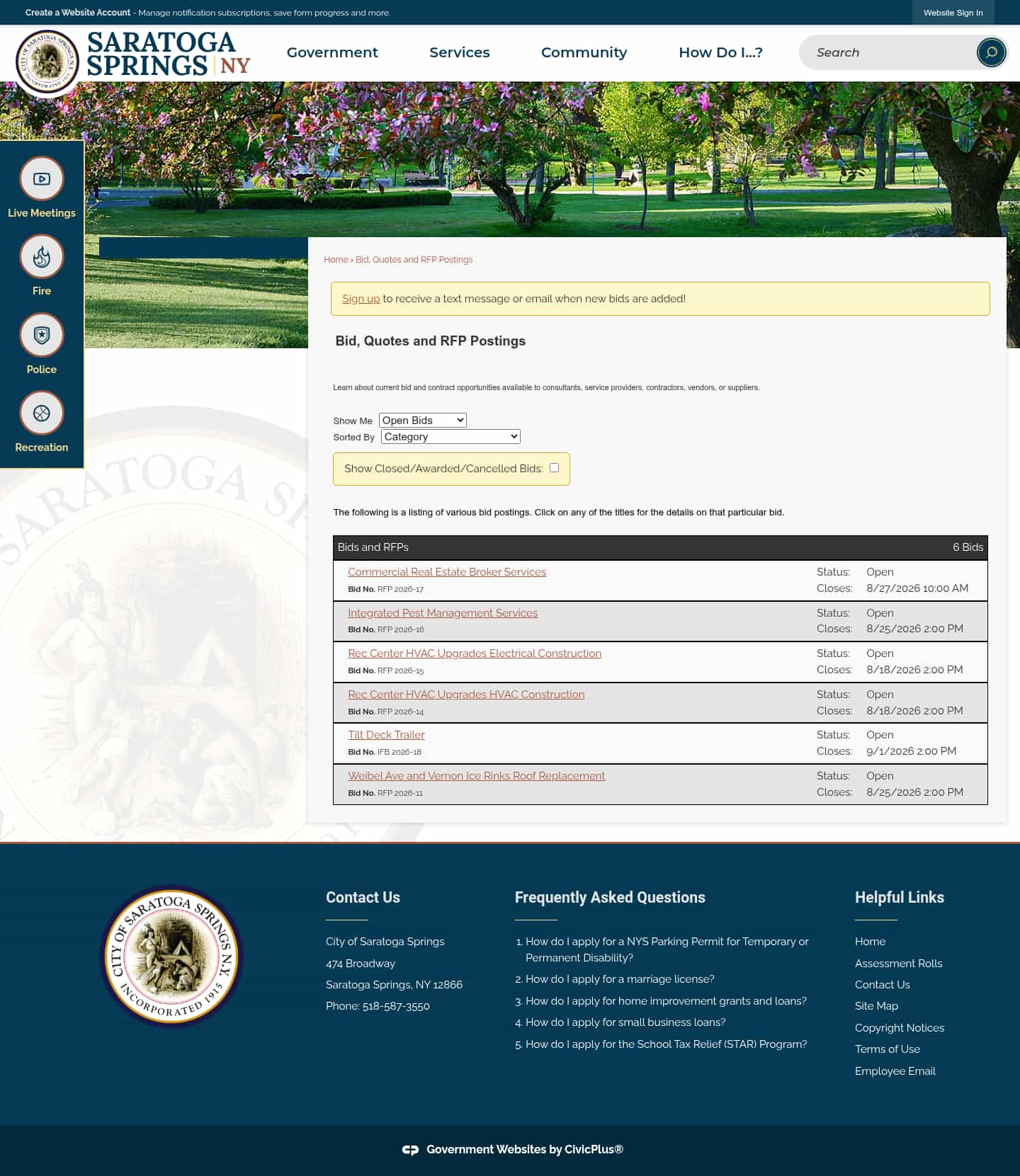Viewport: 1020px width, 1176px height.
Task: Toggle Show Closed/Awarded/Cancelled Bids checkbox
Action: click(x=554, y=467)
